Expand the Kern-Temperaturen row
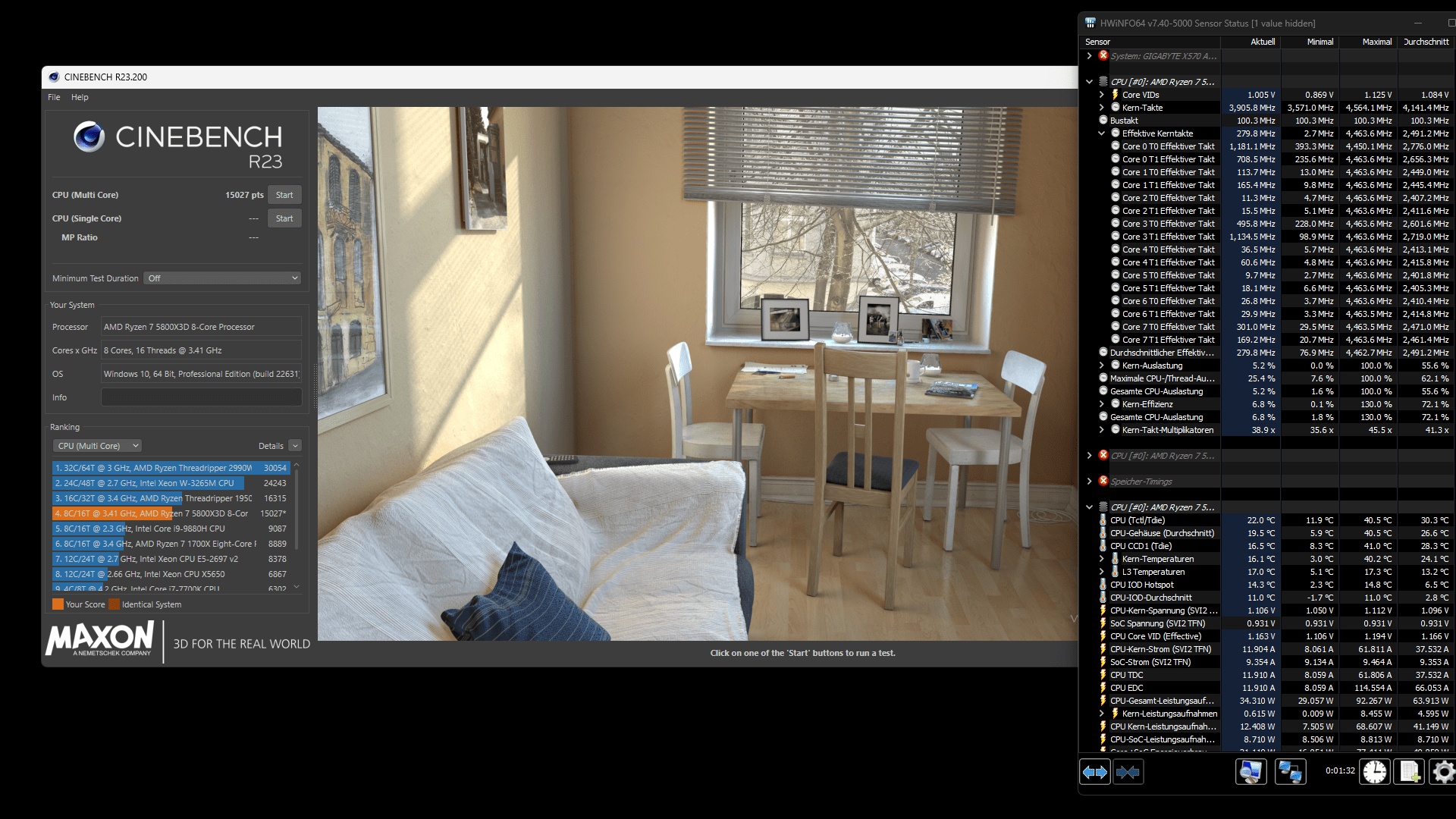The image size is (1456, 819). click(x=1102, y=559)
